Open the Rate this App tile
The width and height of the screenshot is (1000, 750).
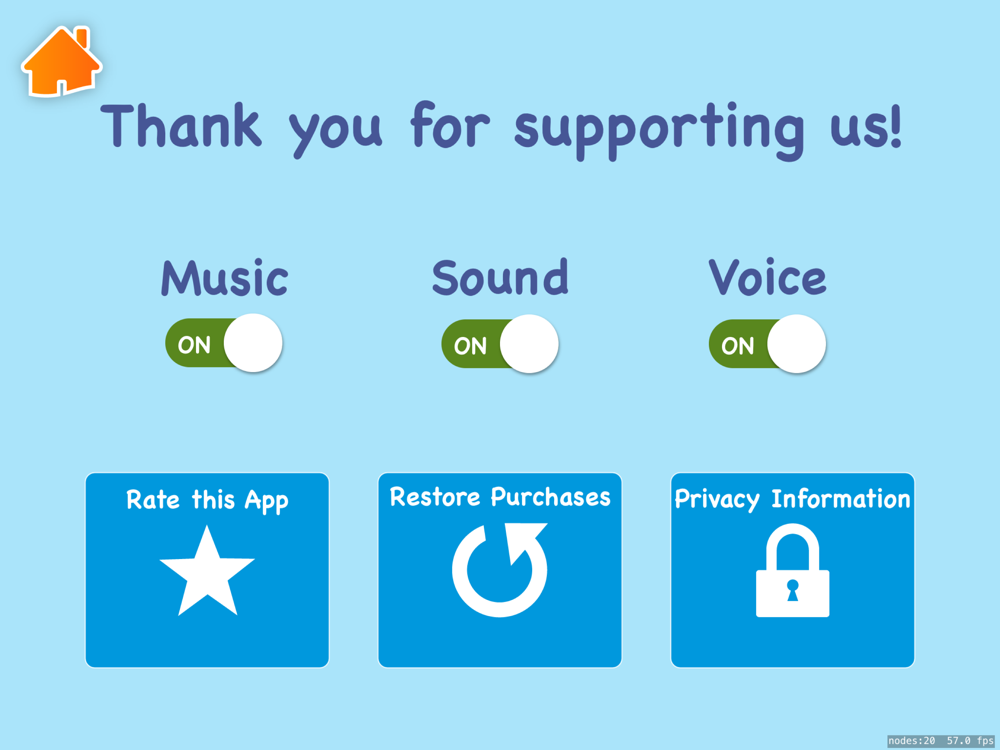click(x=207, y=570)
